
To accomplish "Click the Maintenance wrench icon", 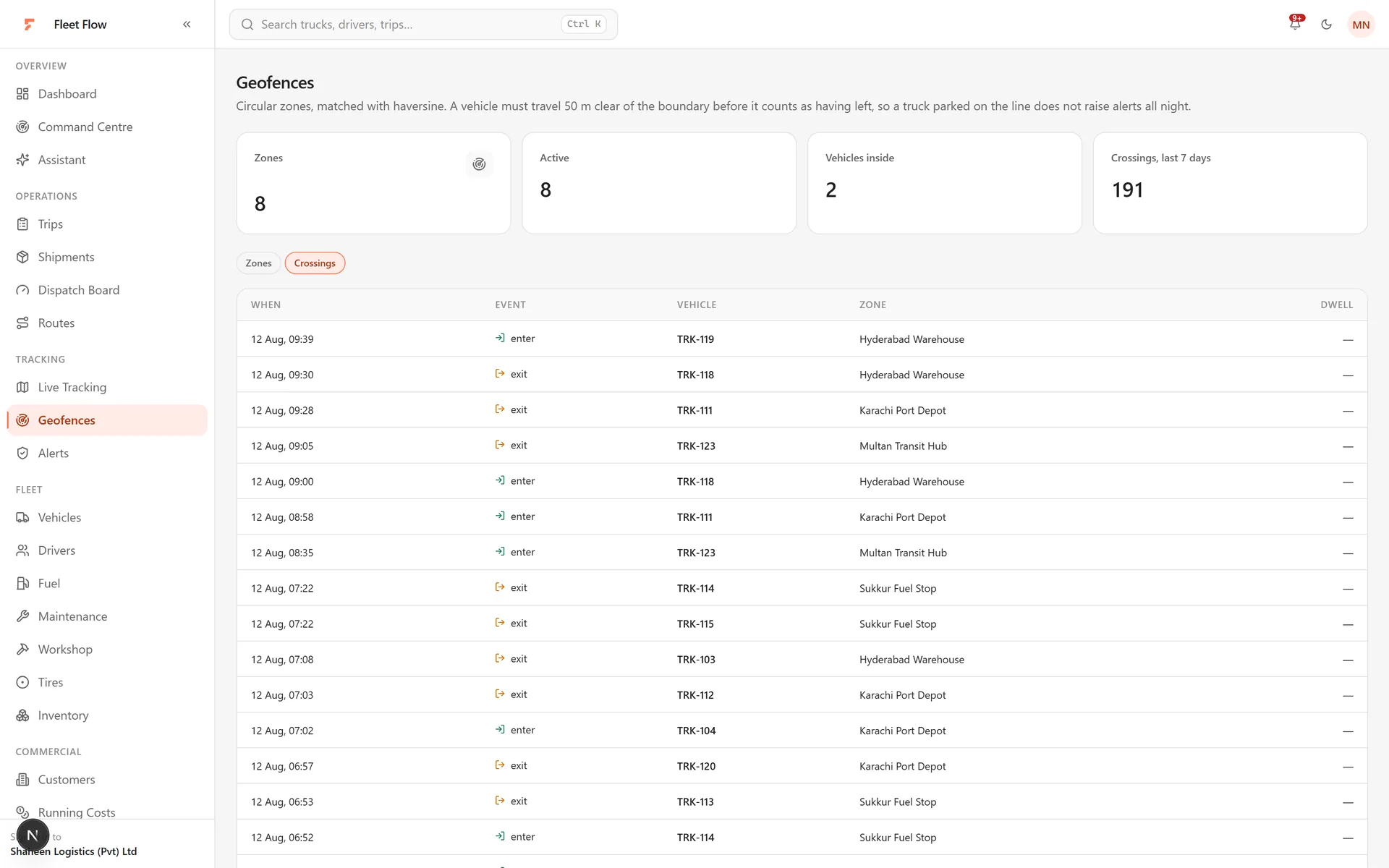I will 23,616.
